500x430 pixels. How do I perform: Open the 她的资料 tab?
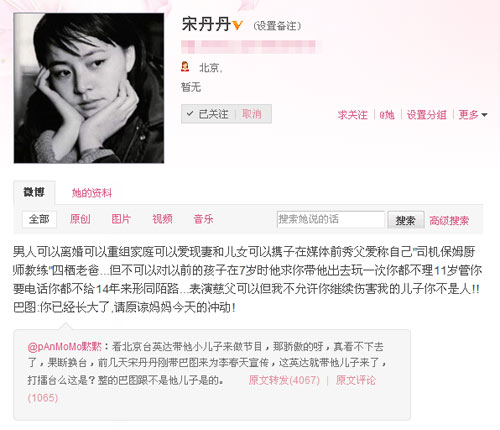(92, 193)
